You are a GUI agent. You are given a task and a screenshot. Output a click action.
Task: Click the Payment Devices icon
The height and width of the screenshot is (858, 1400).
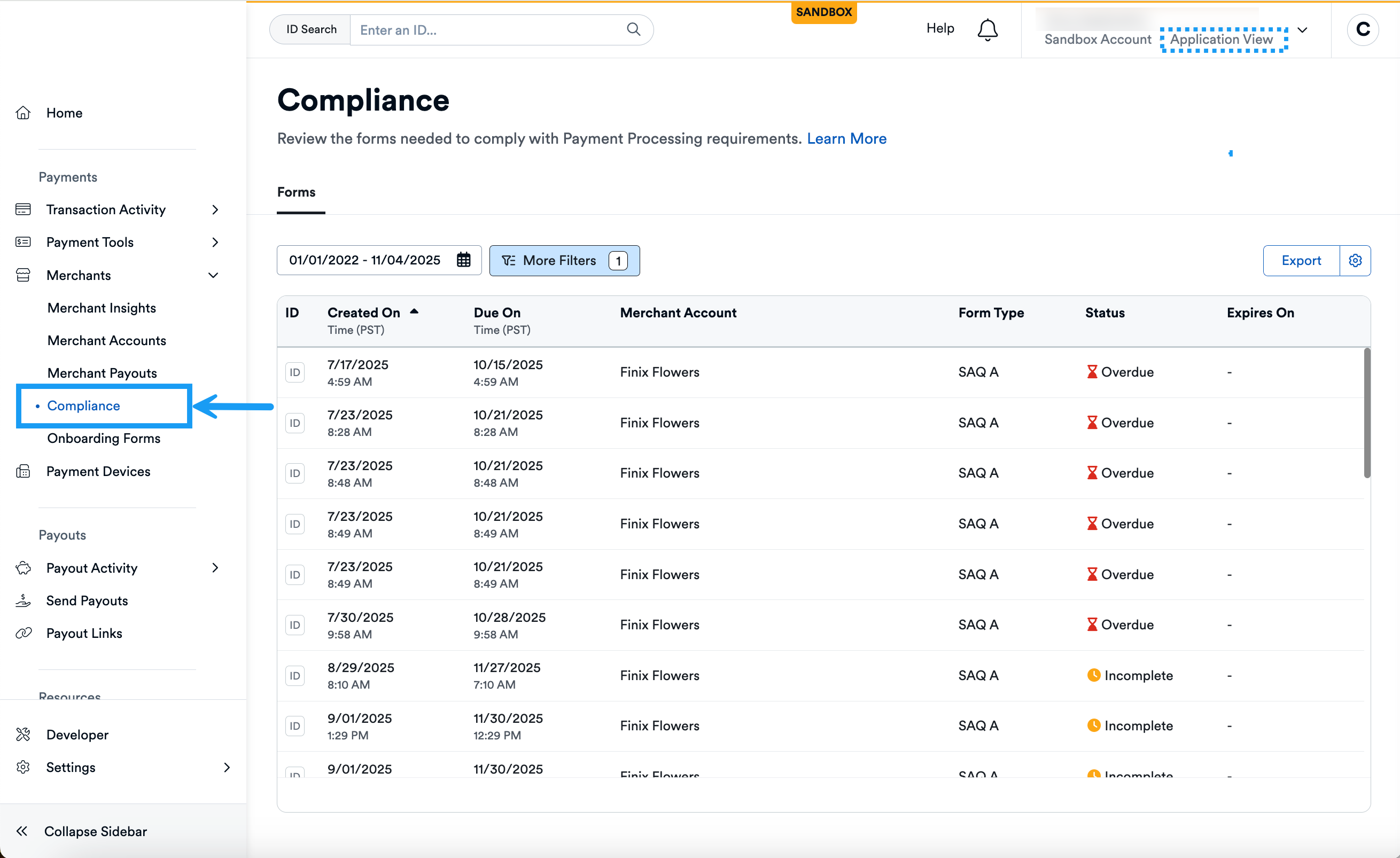[24, 471]
